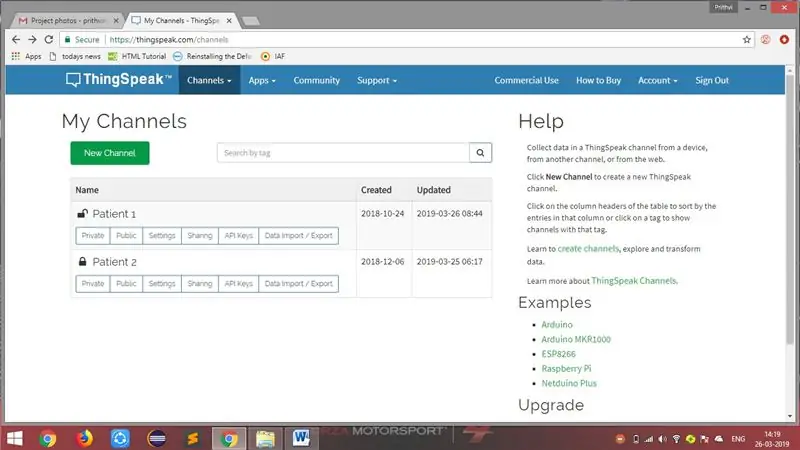Click Sign Out
The height and width of the screenshot is (450, 800).
tap(712, 80)
